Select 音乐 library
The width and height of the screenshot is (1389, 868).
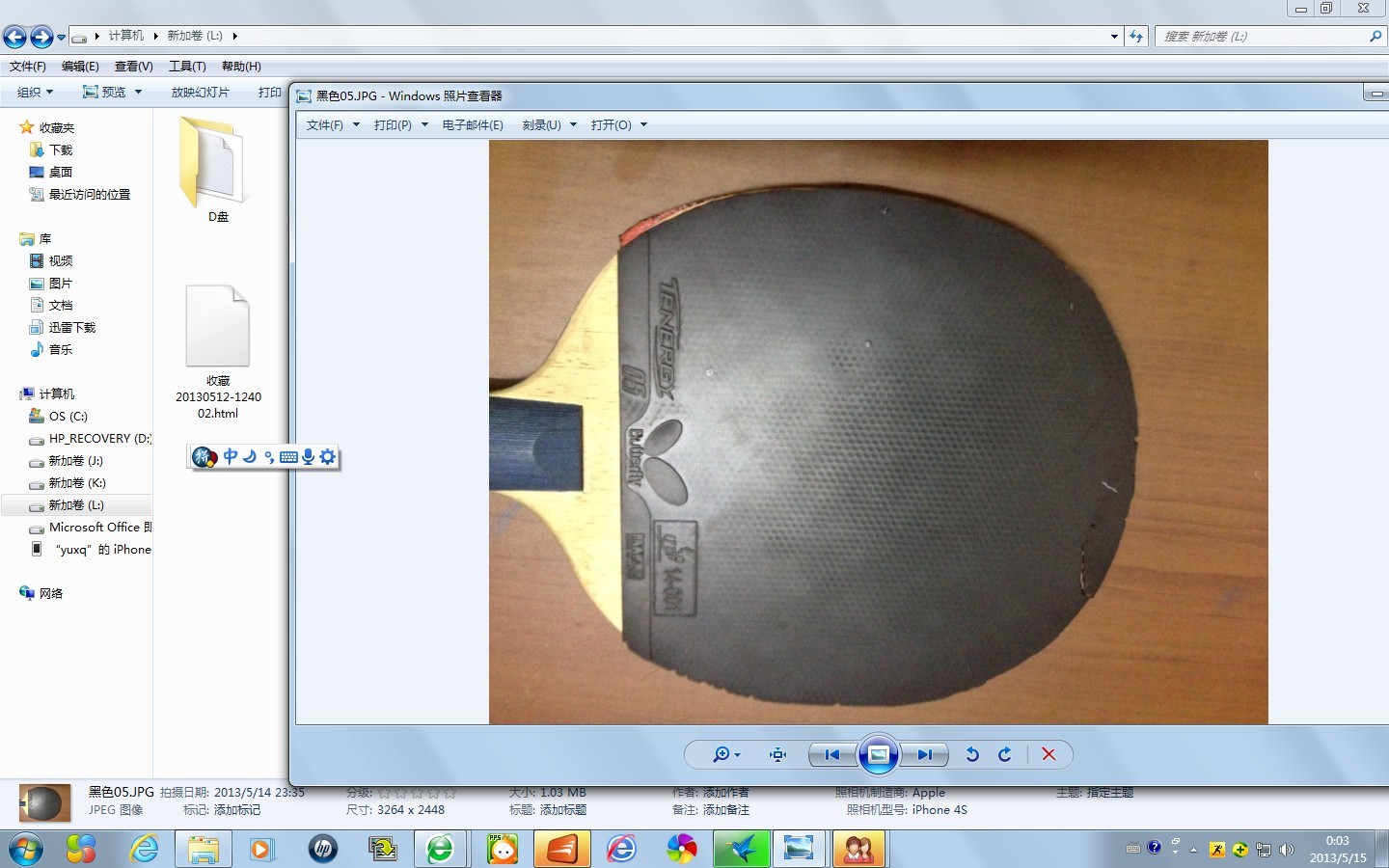tap(61, 349)
